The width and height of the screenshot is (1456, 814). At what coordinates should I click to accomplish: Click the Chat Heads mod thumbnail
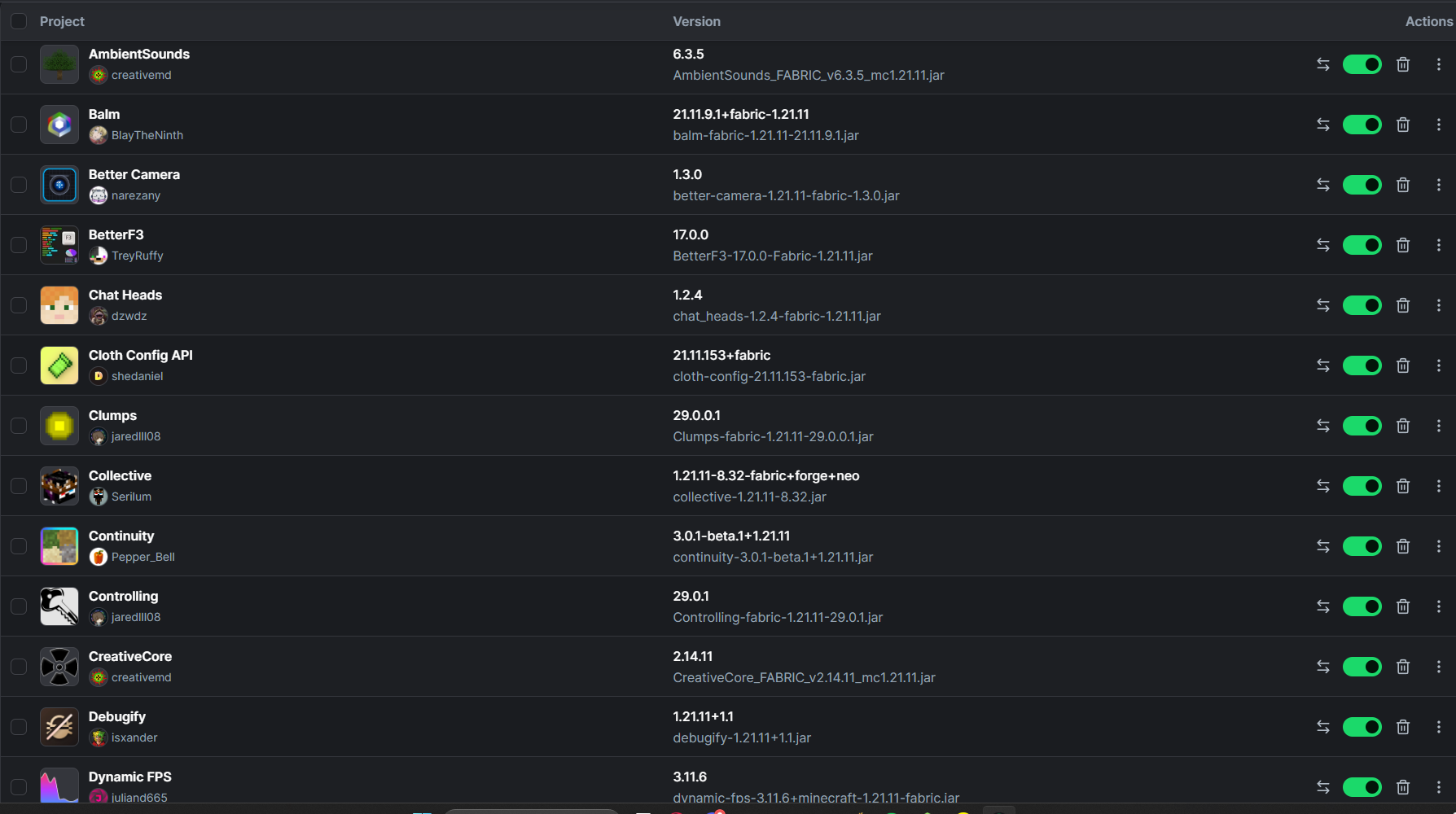(x=59, y=305)
